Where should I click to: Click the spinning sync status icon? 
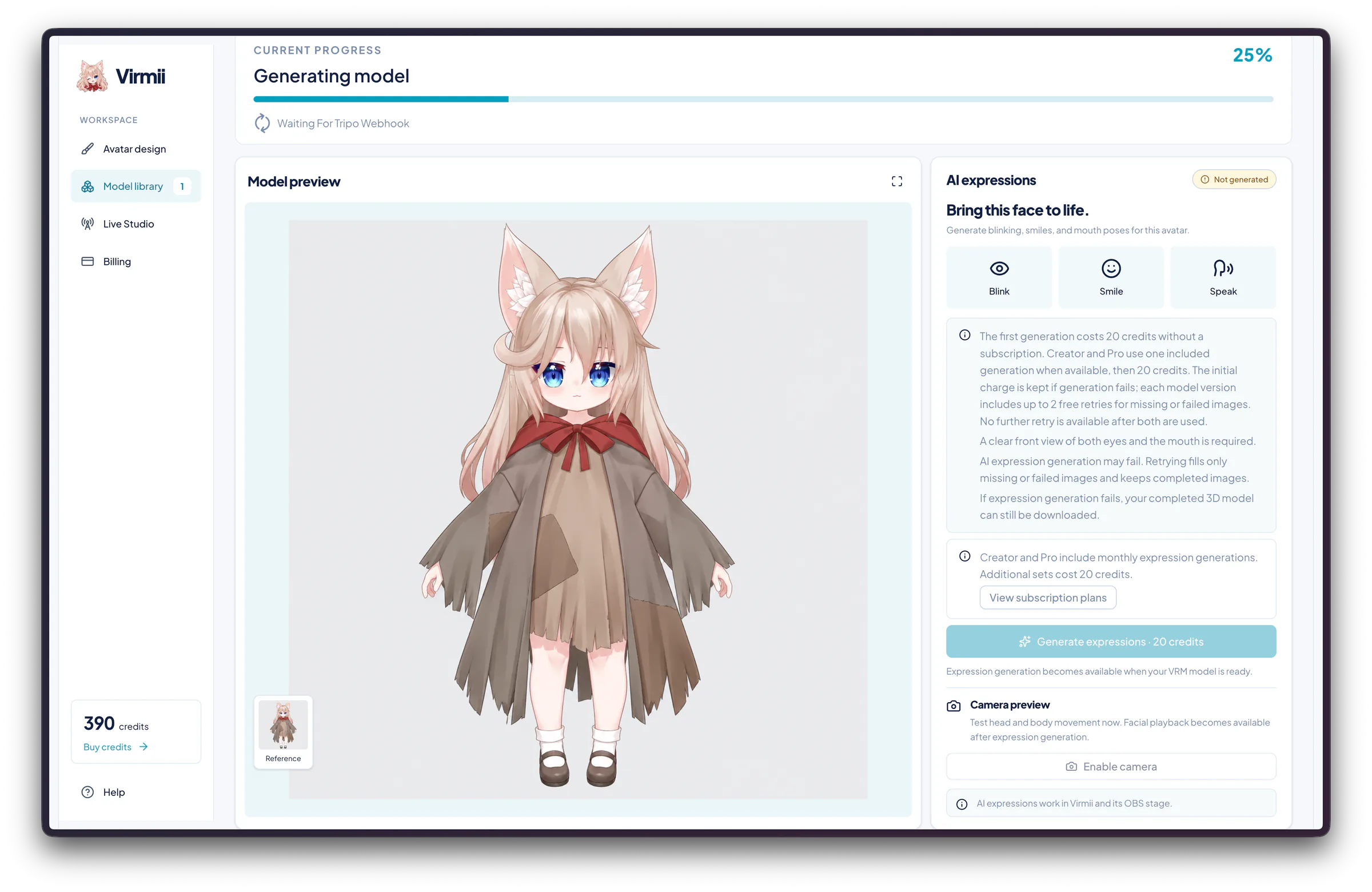pyautogui.click(x=262, y=124)
